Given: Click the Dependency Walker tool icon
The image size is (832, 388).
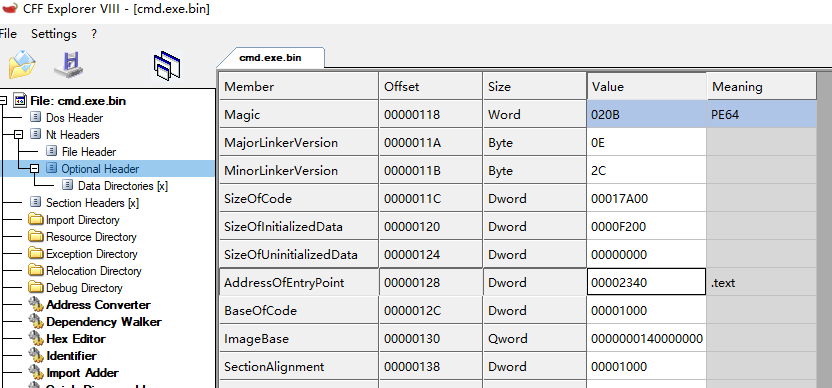Looking at the screenshot, I should (x=36, y=322).
